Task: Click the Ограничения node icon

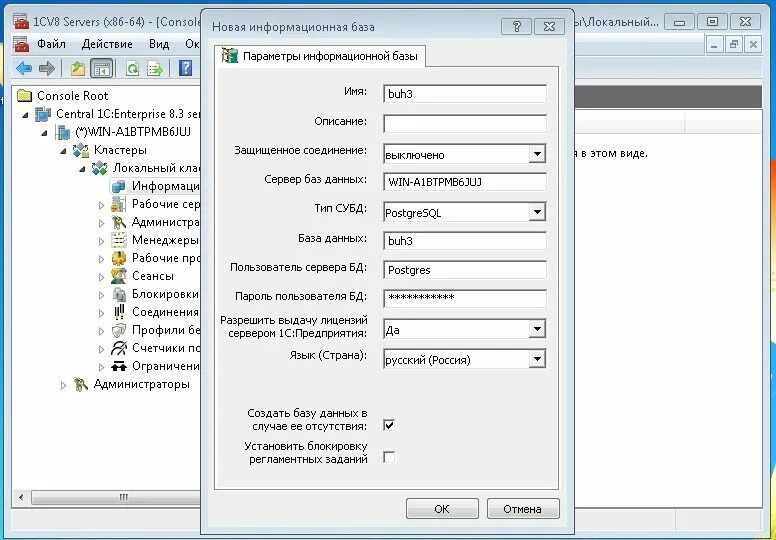Action: click(118, 366)
